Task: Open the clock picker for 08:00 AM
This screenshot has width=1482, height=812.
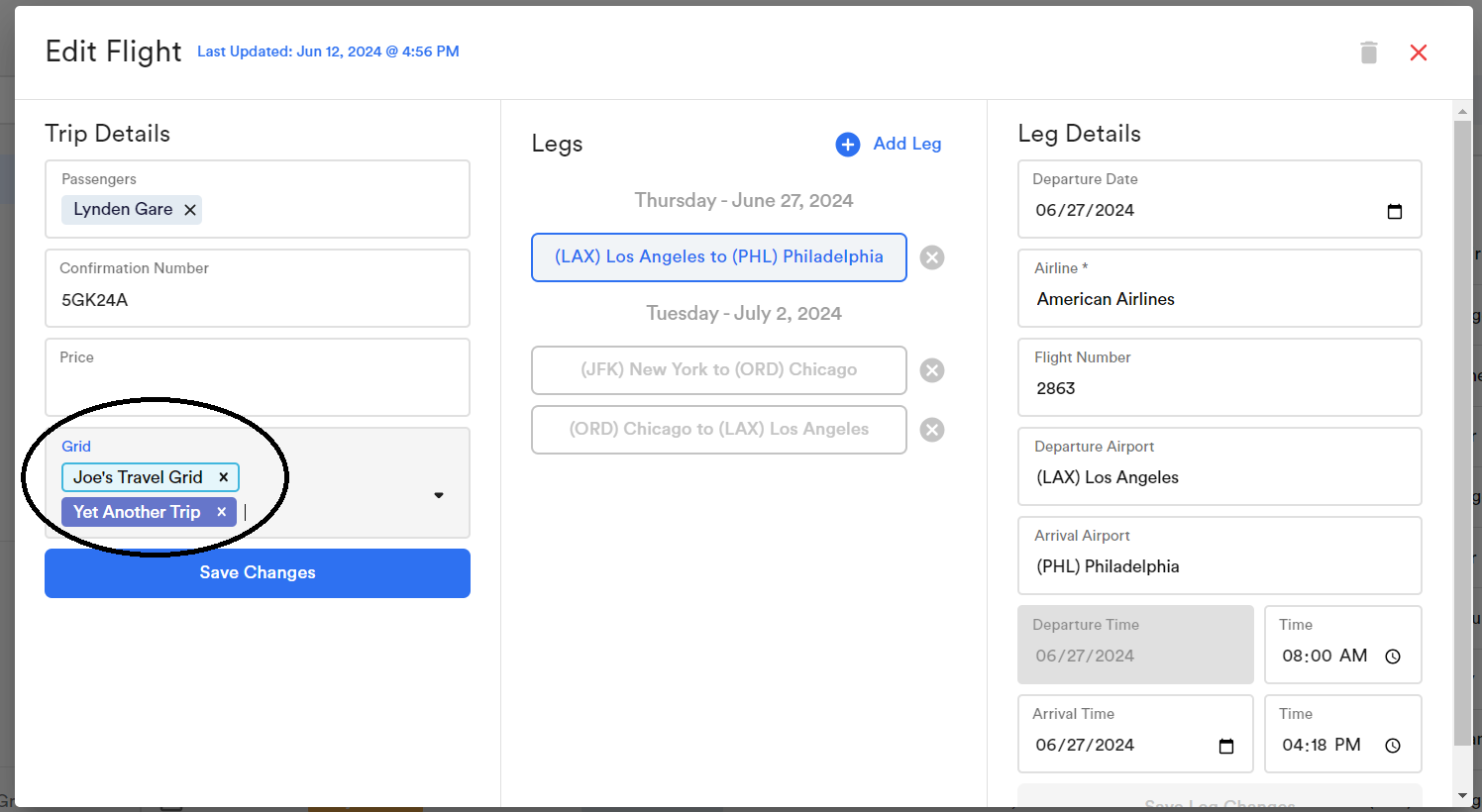Action: coord(1393,657)
